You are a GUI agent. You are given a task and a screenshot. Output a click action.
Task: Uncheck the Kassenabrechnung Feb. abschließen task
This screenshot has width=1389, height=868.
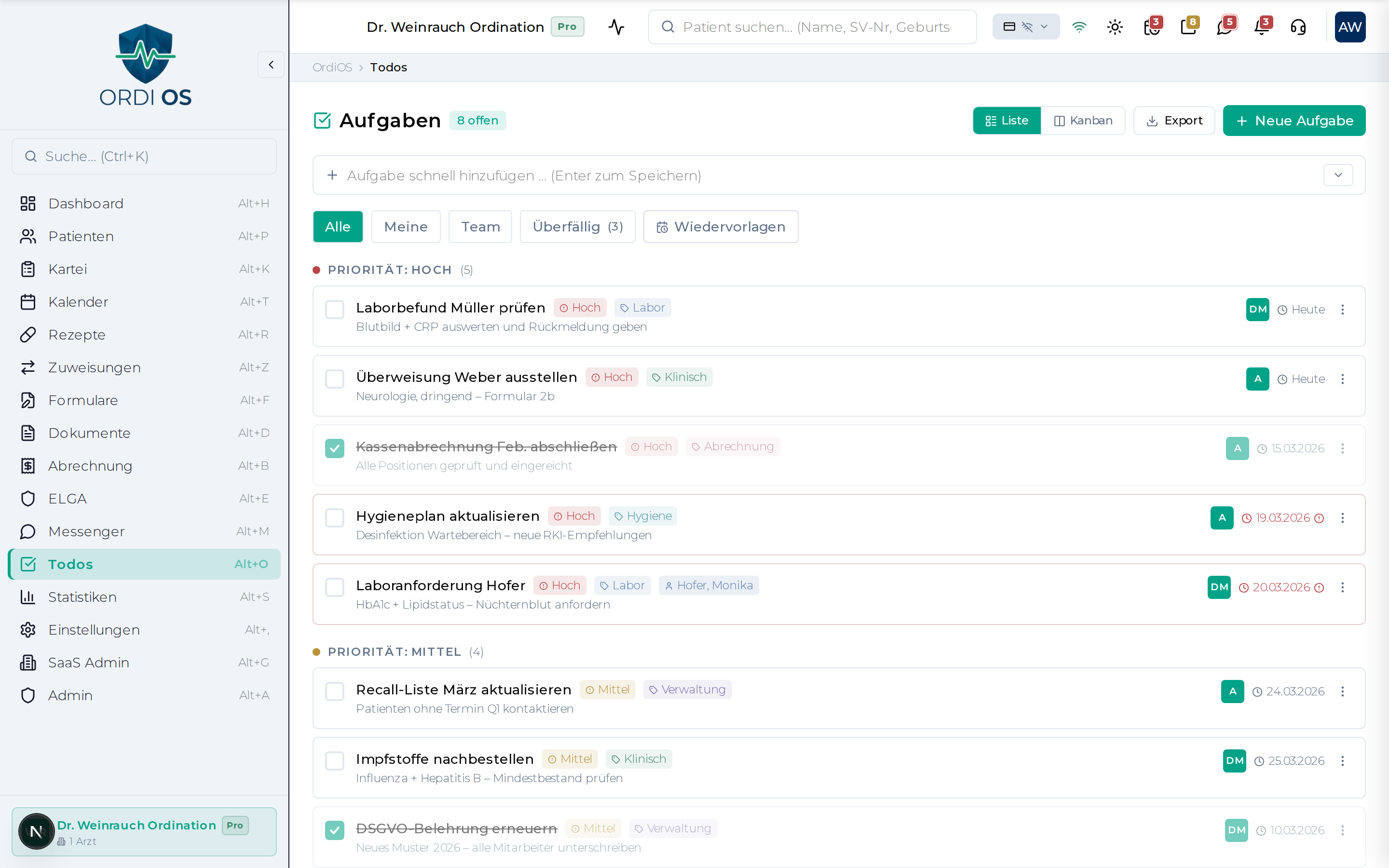tap(335, 448)
